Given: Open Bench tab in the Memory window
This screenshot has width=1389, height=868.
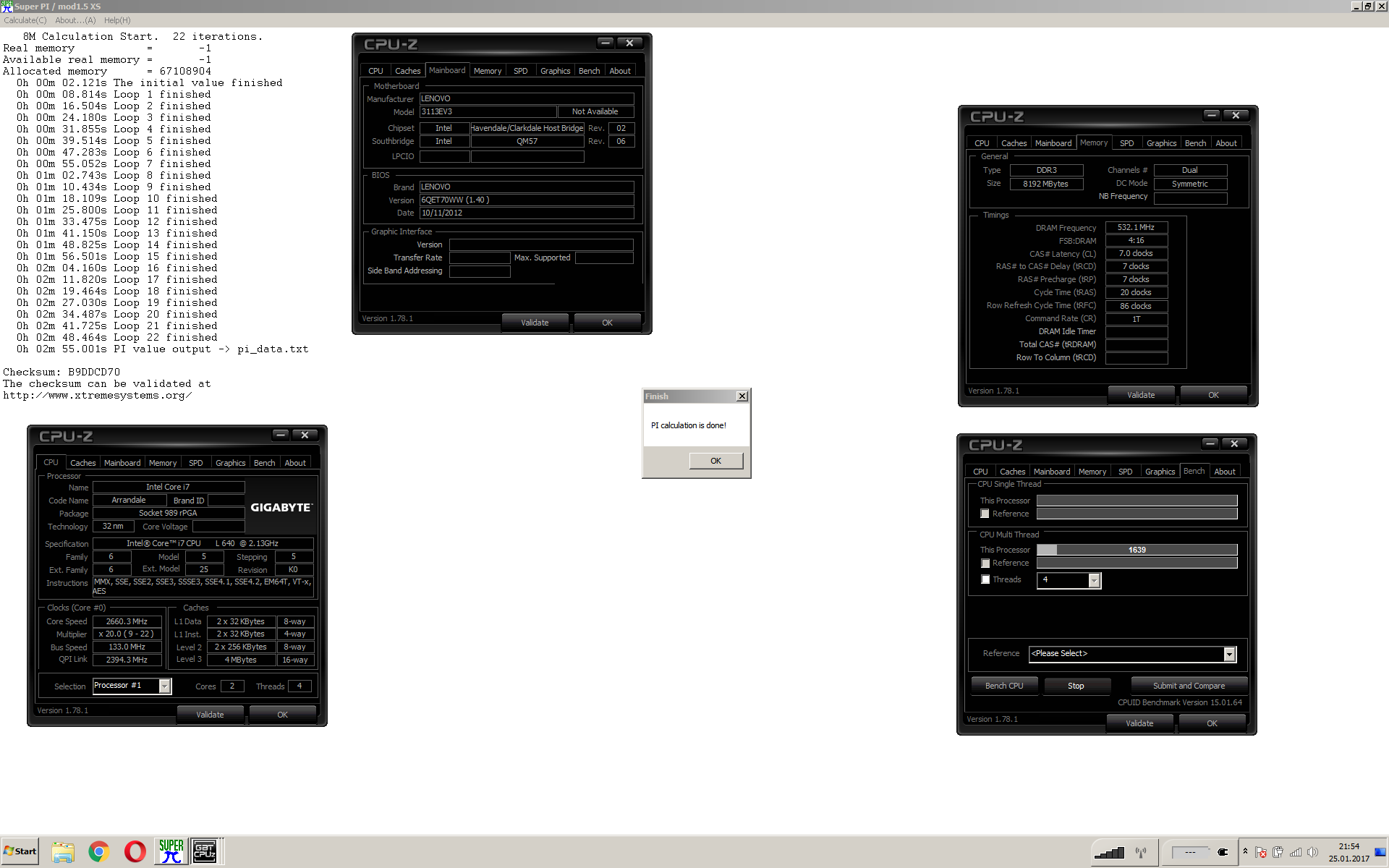Looking at the screenshot, I should coord(1195,143).
